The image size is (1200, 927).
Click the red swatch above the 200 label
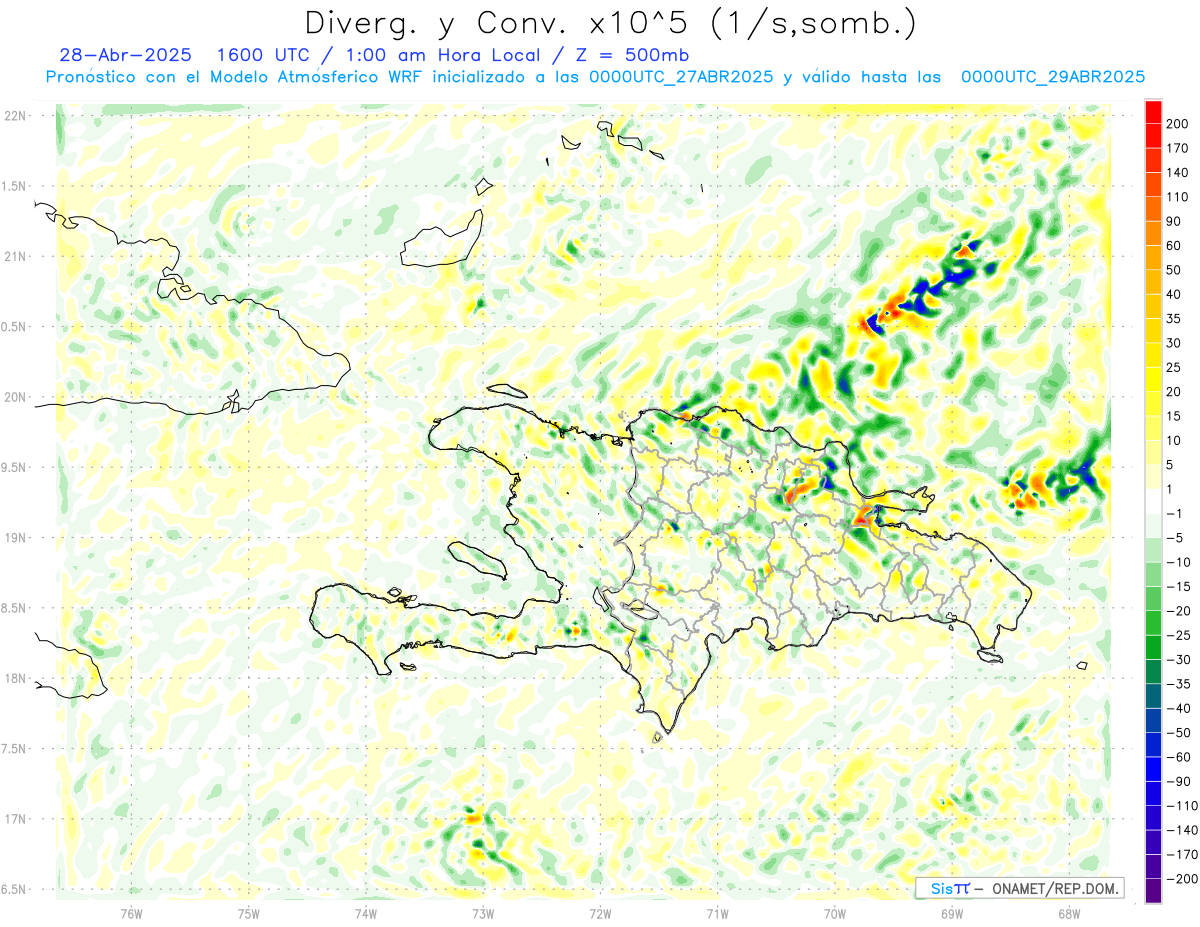tap(1153, 111)
